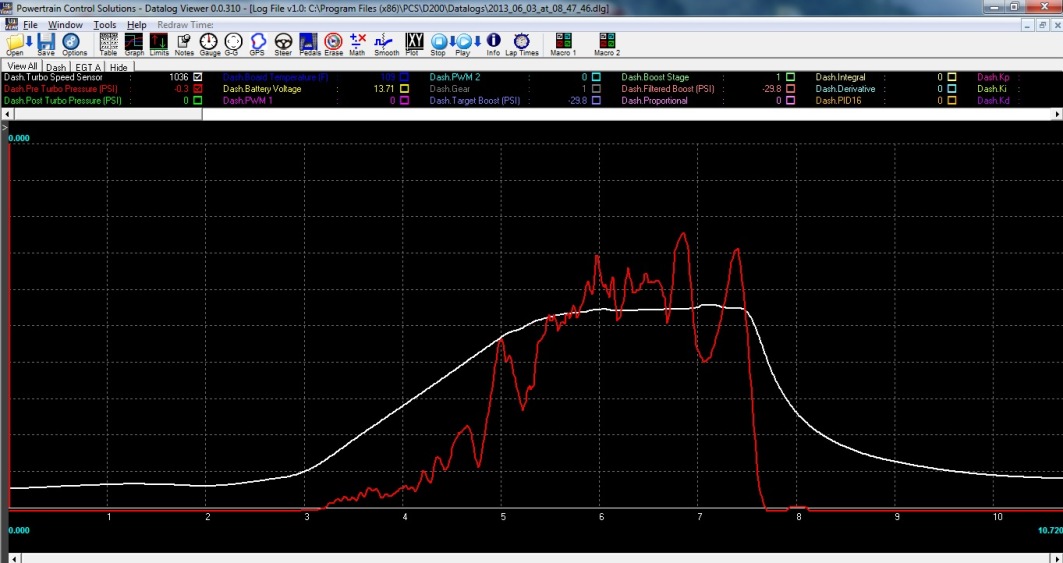The image size is (1063, 563).
Task: Open the Tools menu
Action: click(105, 24)
